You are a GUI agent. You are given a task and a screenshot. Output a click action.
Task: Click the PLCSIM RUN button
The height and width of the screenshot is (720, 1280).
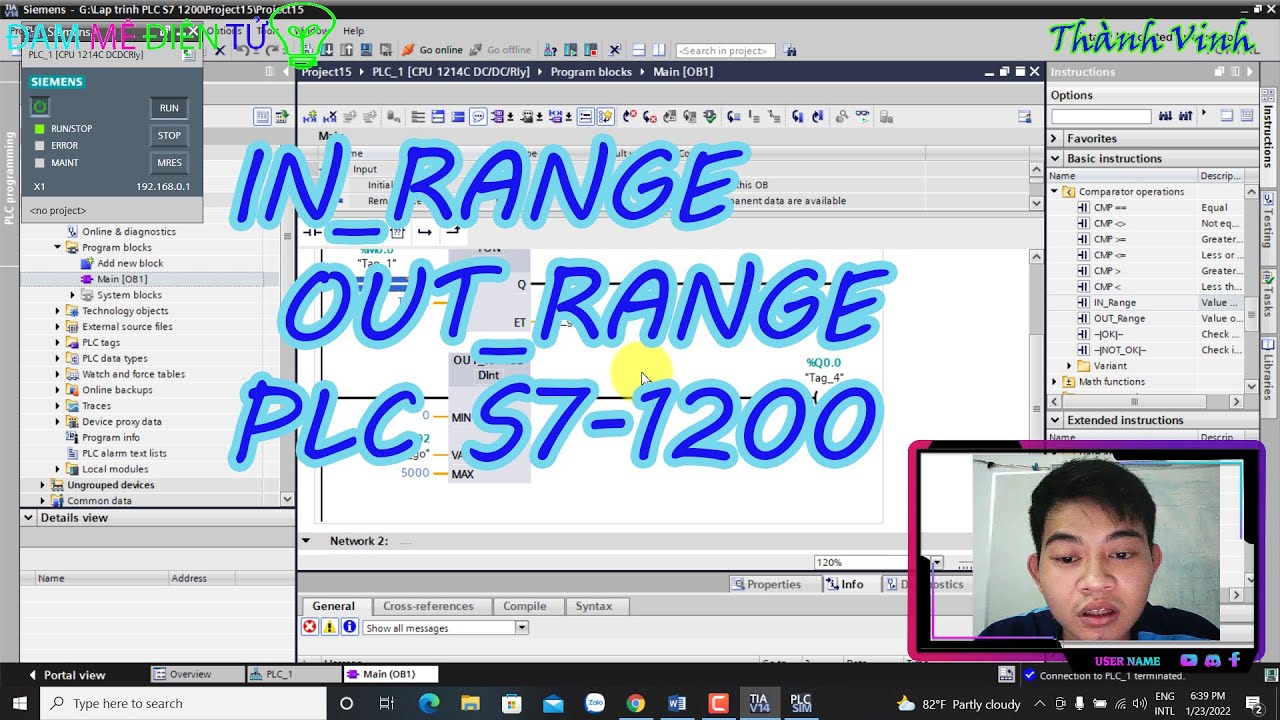[x=169, y=108]
